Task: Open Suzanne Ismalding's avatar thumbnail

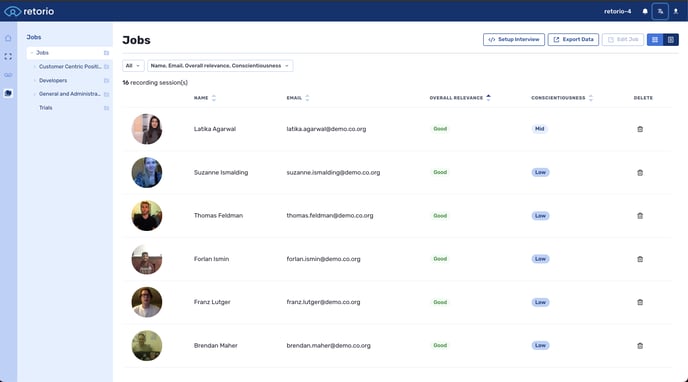Action: [x=147, y=172]
